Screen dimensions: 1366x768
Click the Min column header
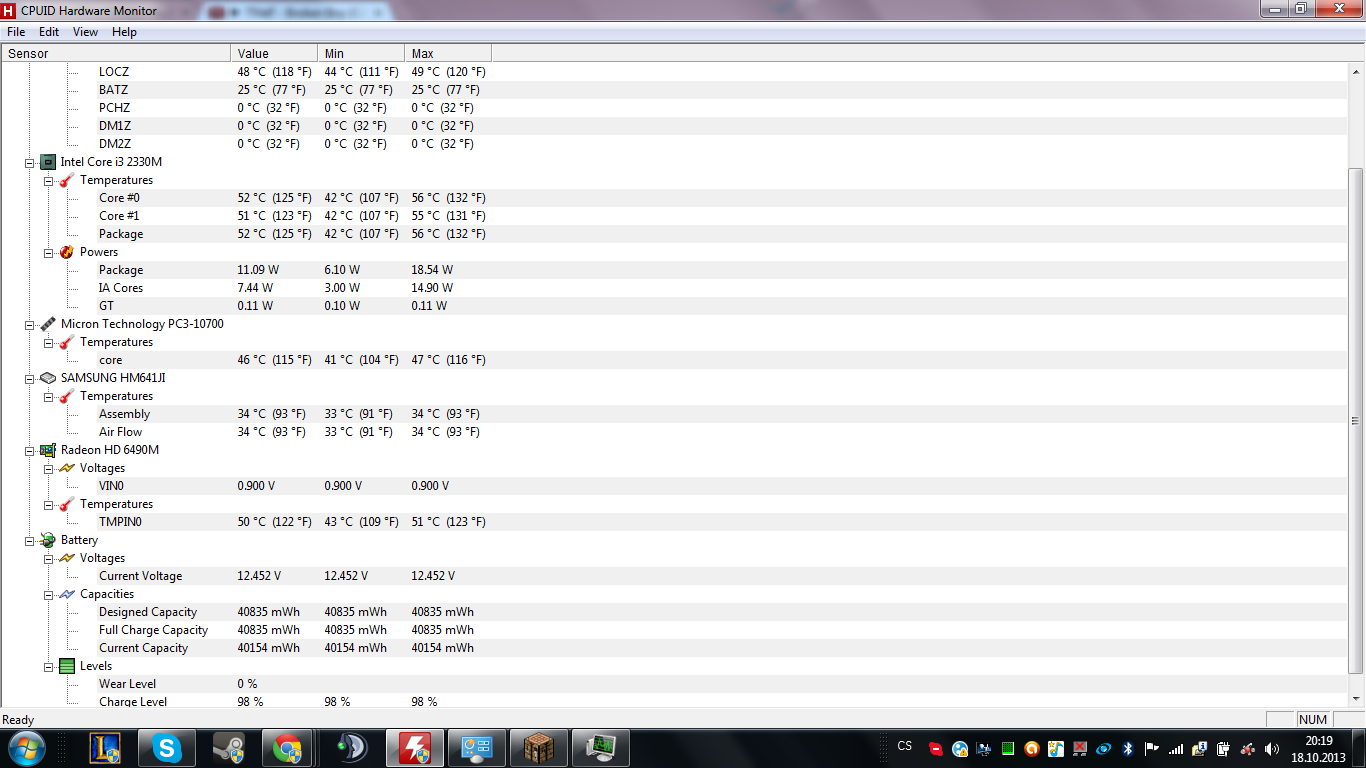pos(361,53)
